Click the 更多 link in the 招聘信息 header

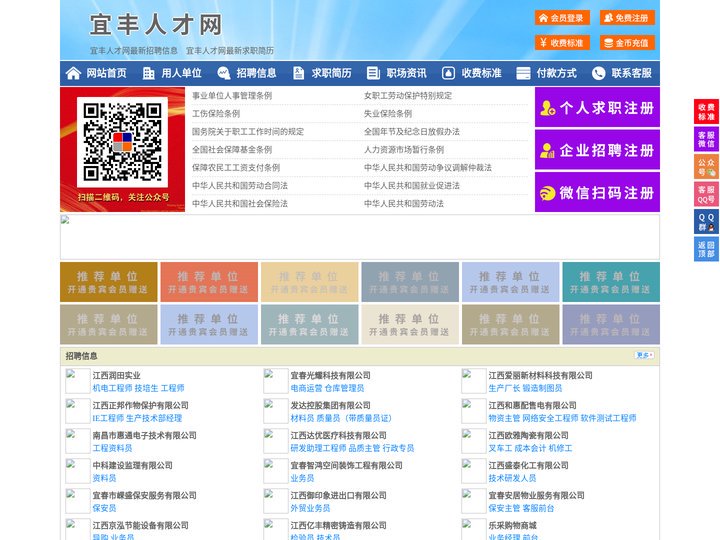644,355
